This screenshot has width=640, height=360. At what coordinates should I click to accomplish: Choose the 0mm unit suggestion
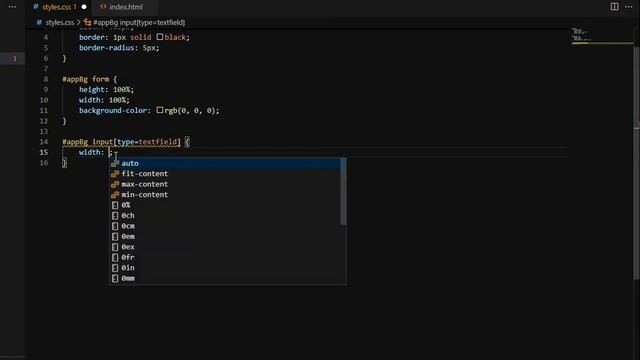[225, 278]
